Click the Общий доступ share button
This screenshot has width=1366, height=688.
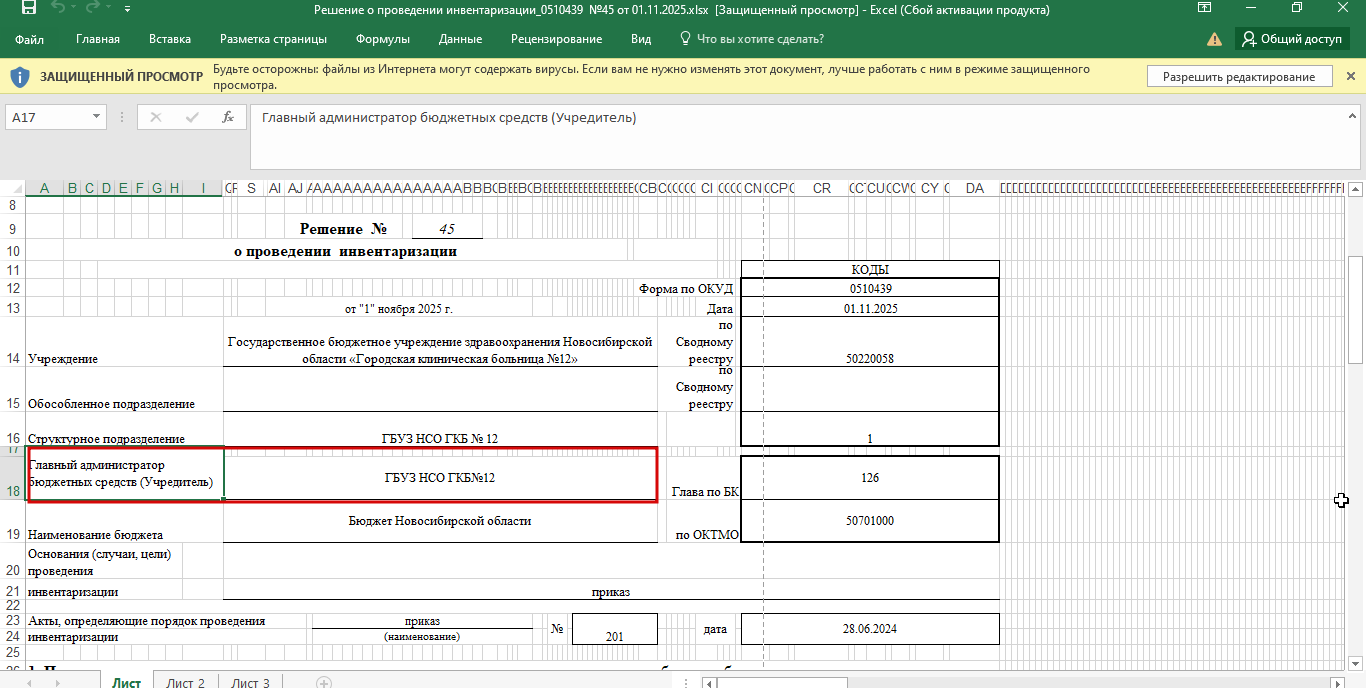[x=1291, y=39]
